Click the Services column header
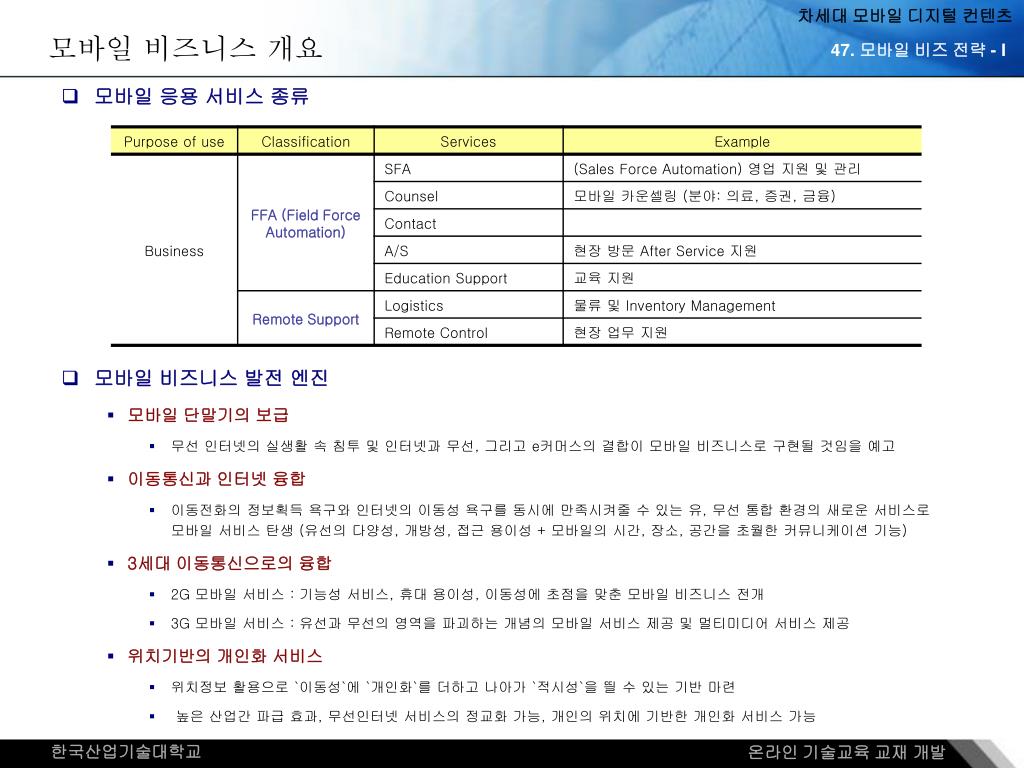The height and width of the screenshot is (768, 1024). pos(468,142)
